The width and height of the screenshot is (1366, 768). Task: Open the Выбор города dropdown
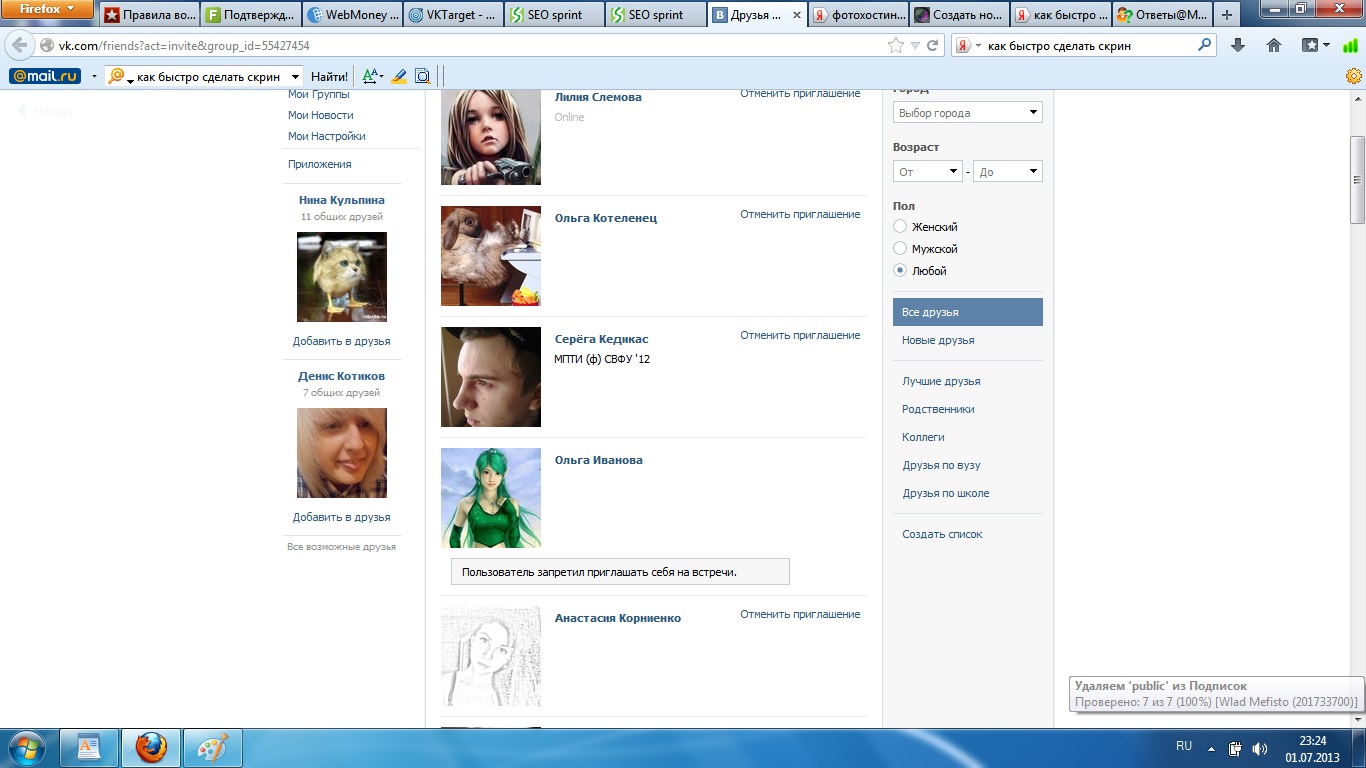tap(968, 113)
